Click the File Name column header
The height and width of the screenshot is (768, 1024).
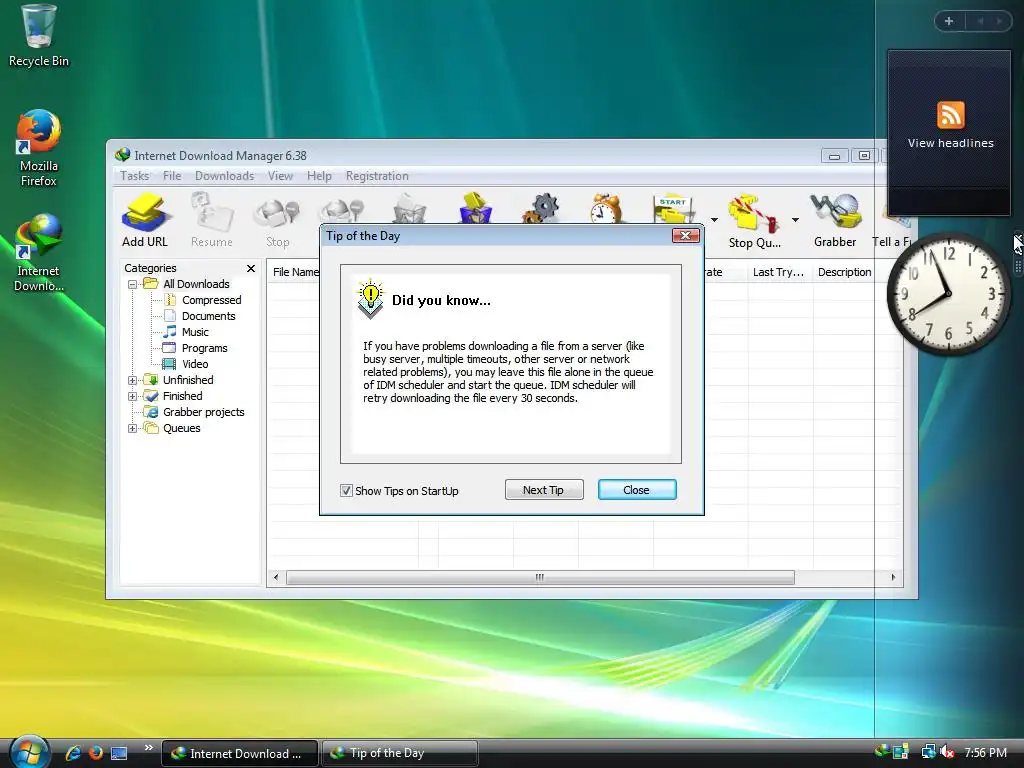point(294,272)
